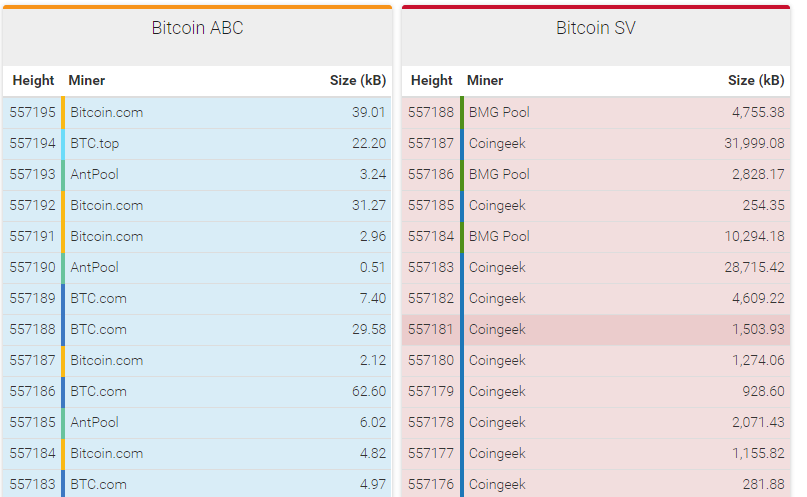Click the Bitcoin SV table heading
807x497 pixels.
pos(595,28)
